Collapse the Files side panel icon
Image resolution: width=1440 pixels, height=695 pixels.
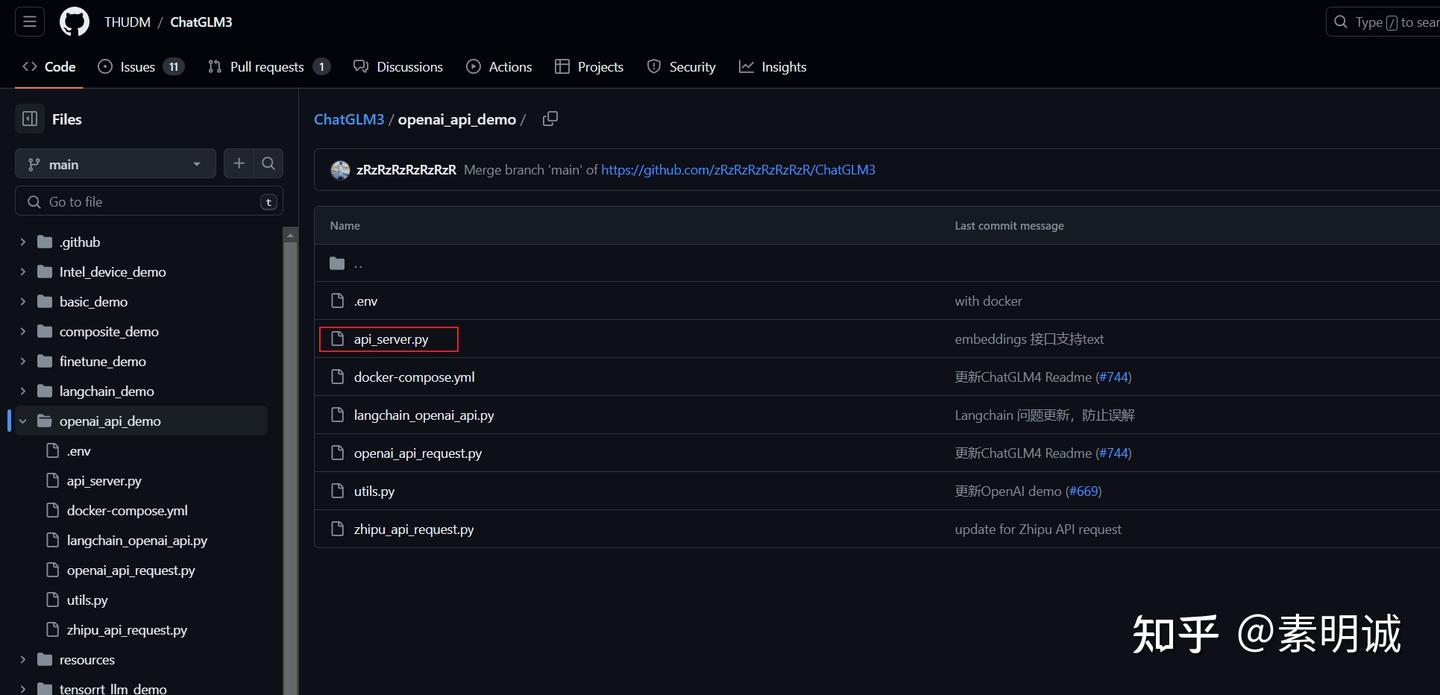pos(30,119)
